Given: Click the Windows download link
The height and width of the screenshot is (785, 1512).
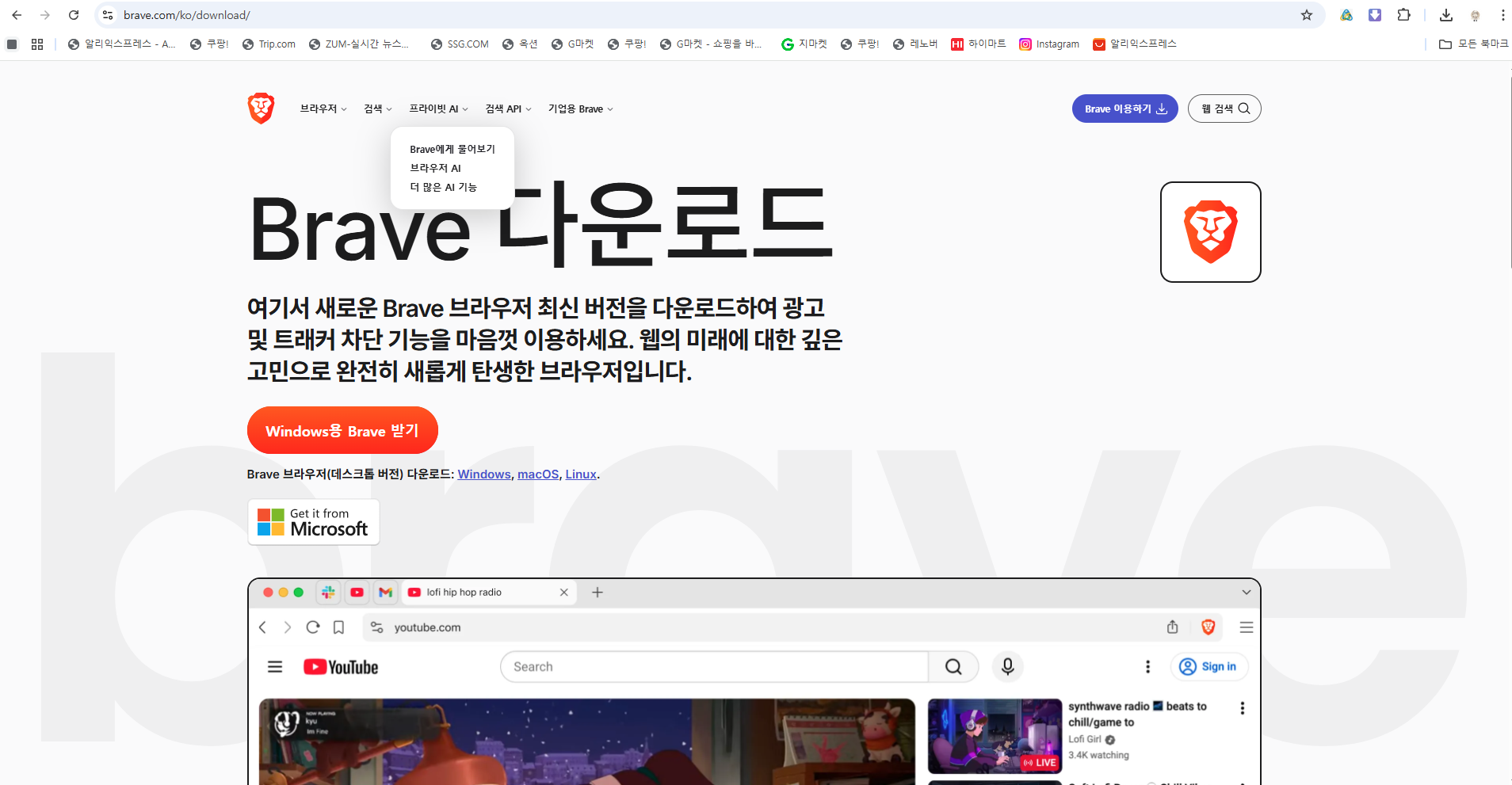Looking at the screenshot, I should tap(484, 474).
